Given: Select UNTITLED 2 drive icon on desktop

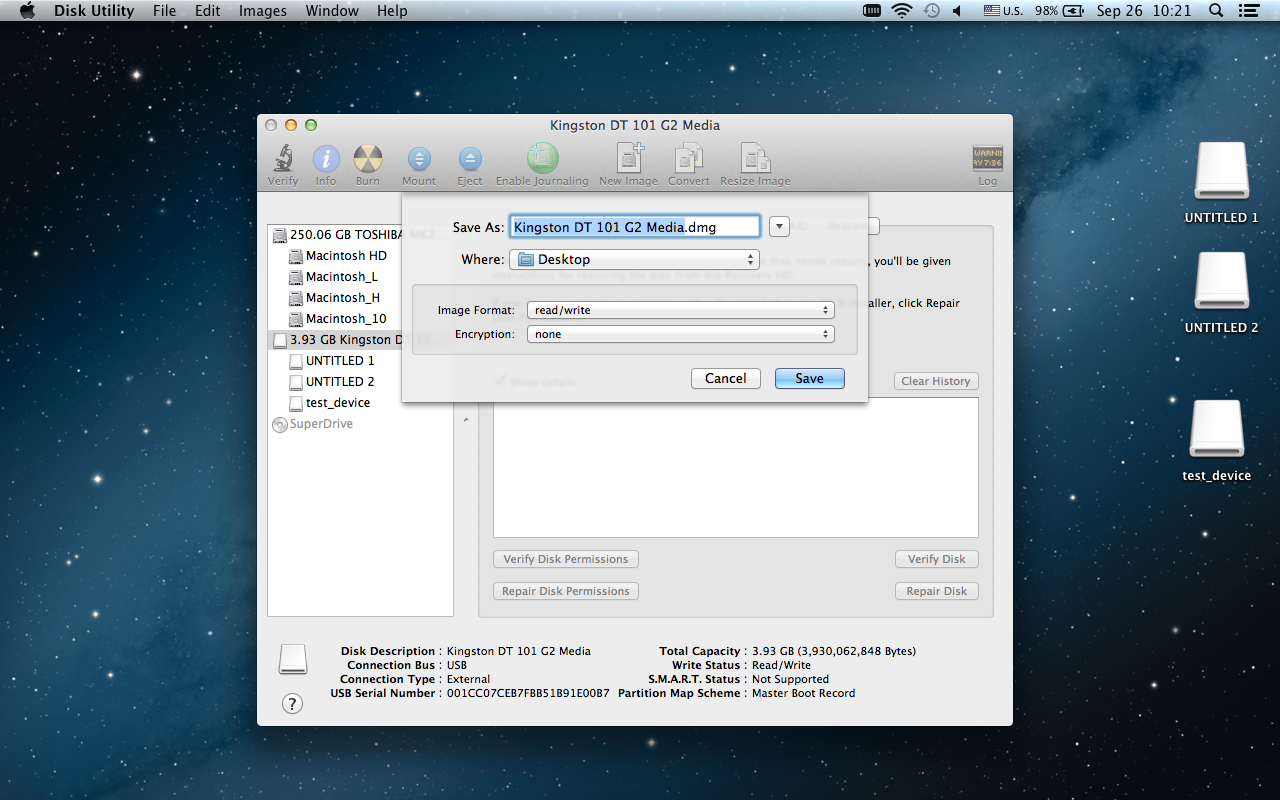Looking at the screenshot, I should 1221,281.
